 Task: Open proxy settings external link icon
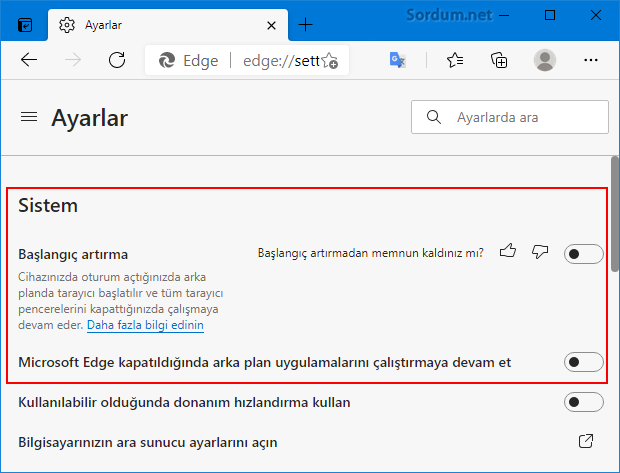[586, 441]
